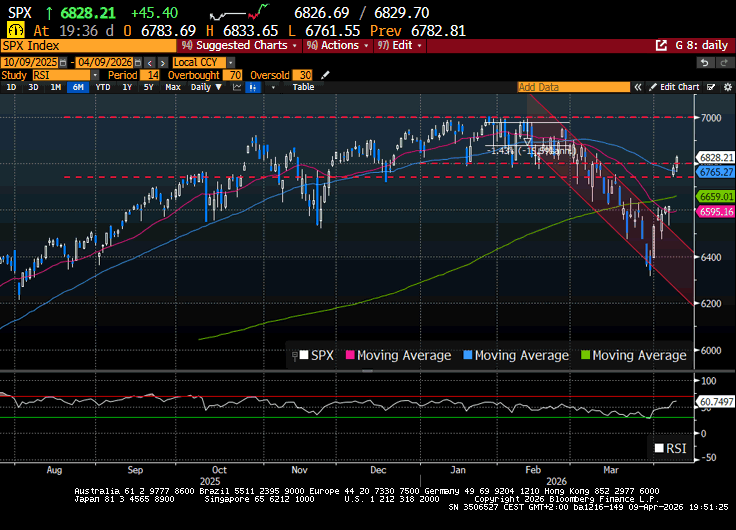This screenshot has height=530, width=736.
Task: Click the pop-out chart icon
Action: [661, 45]
